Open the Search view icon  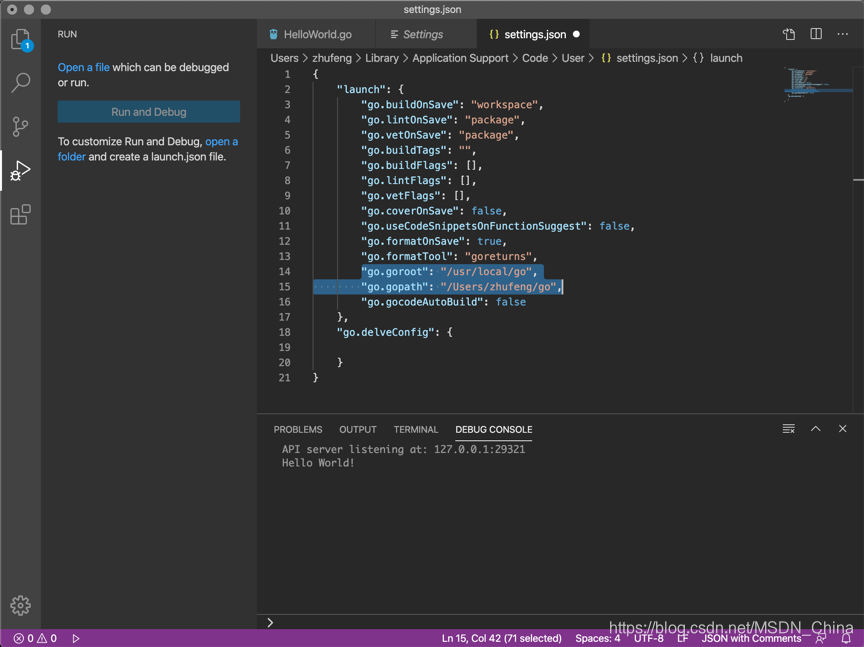(20, 83)
